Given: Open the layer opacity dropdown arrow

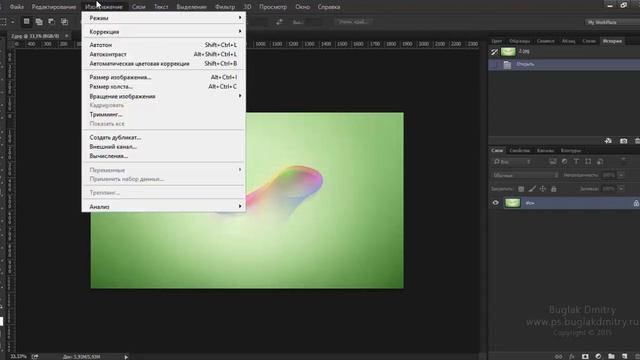Looking at the screenshot, I should [x=621, y=175].
